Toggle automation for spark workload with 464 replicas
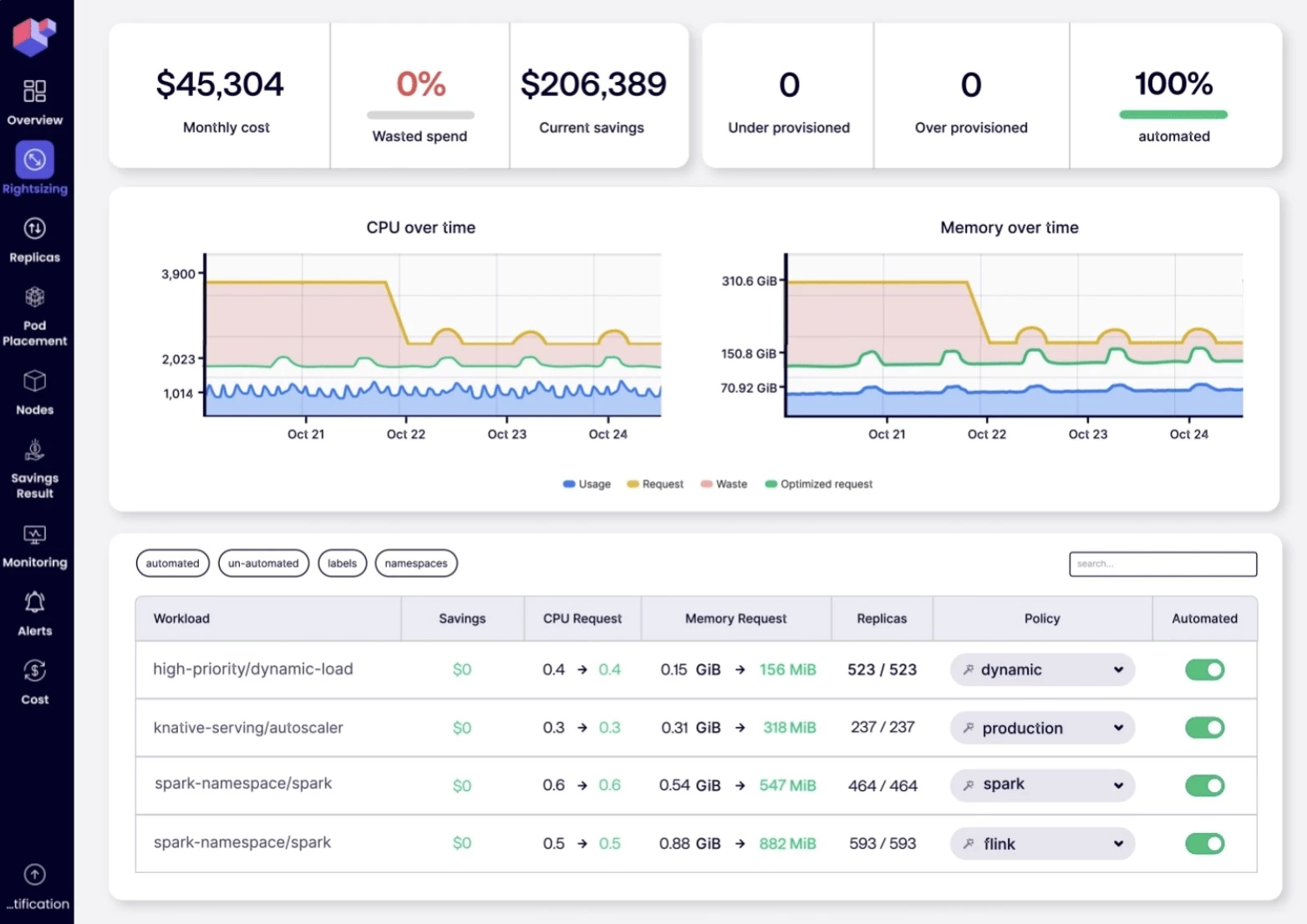The height and width of the screenshot is (924, 1307). pos(1204,785)
